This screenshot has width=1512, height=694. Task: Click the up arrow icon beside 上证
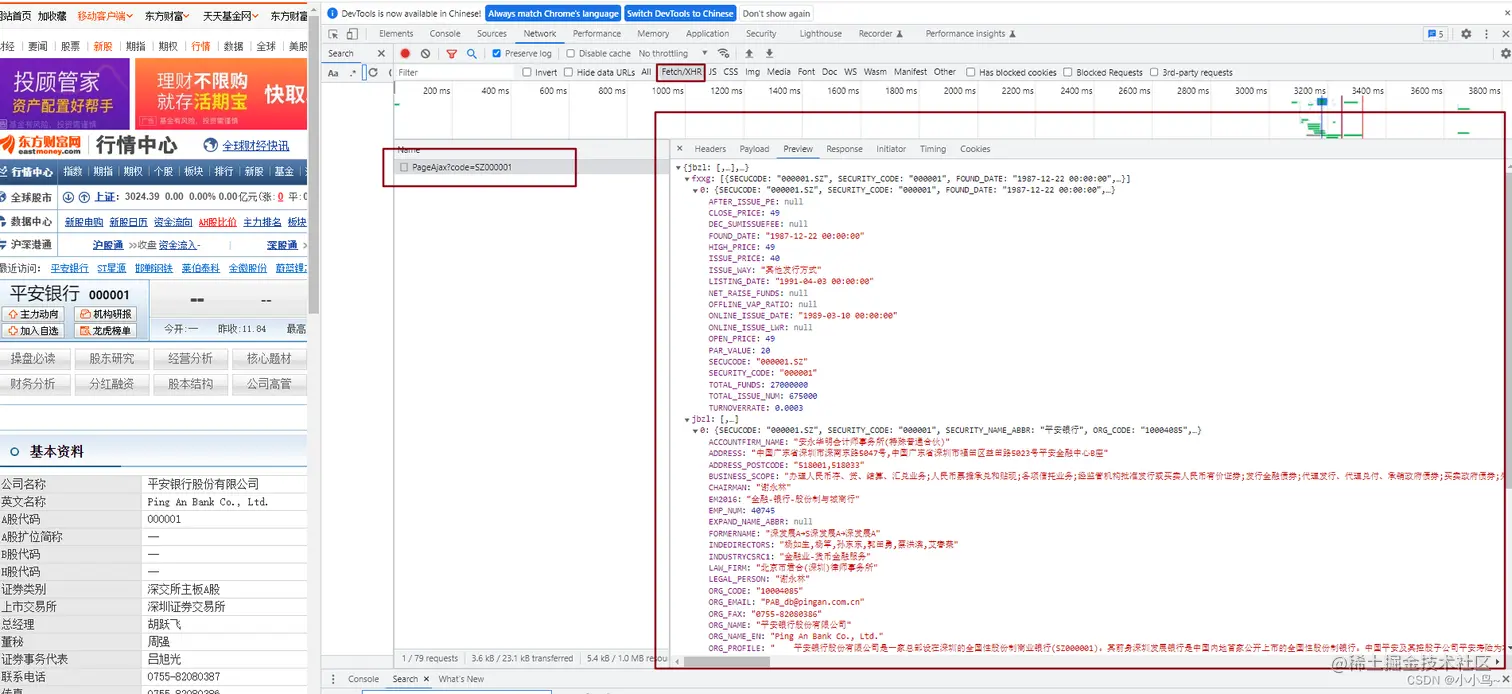coord(85,197)
